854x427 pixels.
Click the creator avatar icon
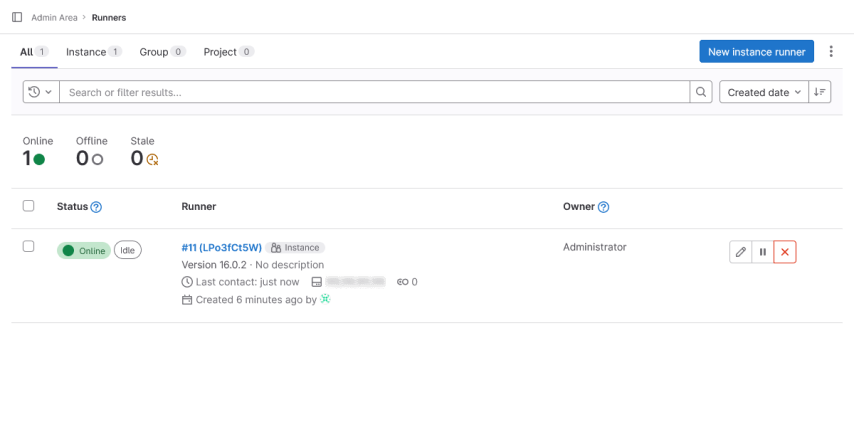(x=325, y=299)
